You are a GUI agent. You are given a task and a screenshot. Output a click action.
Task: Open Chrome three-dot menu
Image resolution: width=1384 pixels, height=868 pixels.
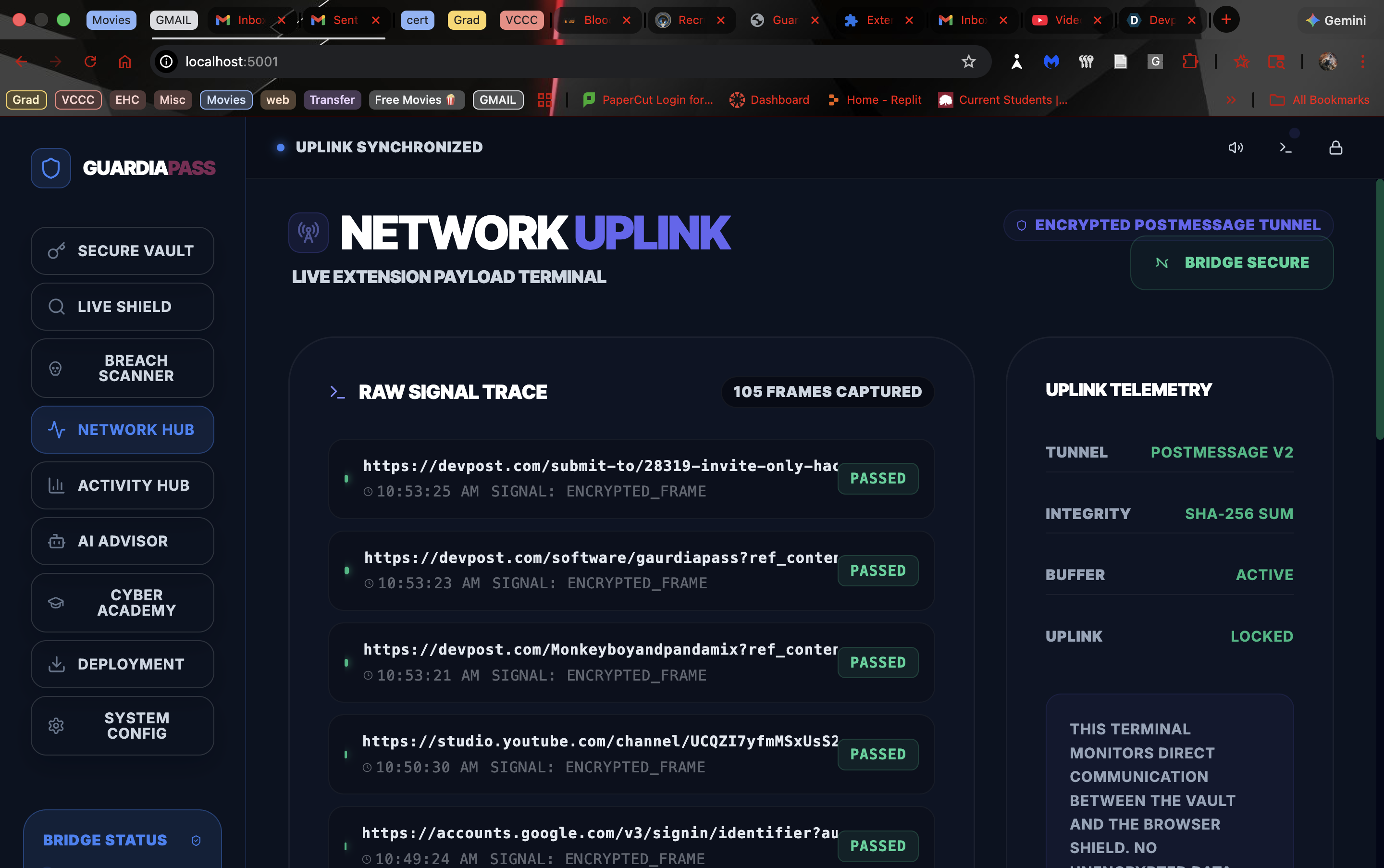[1362, 62]
